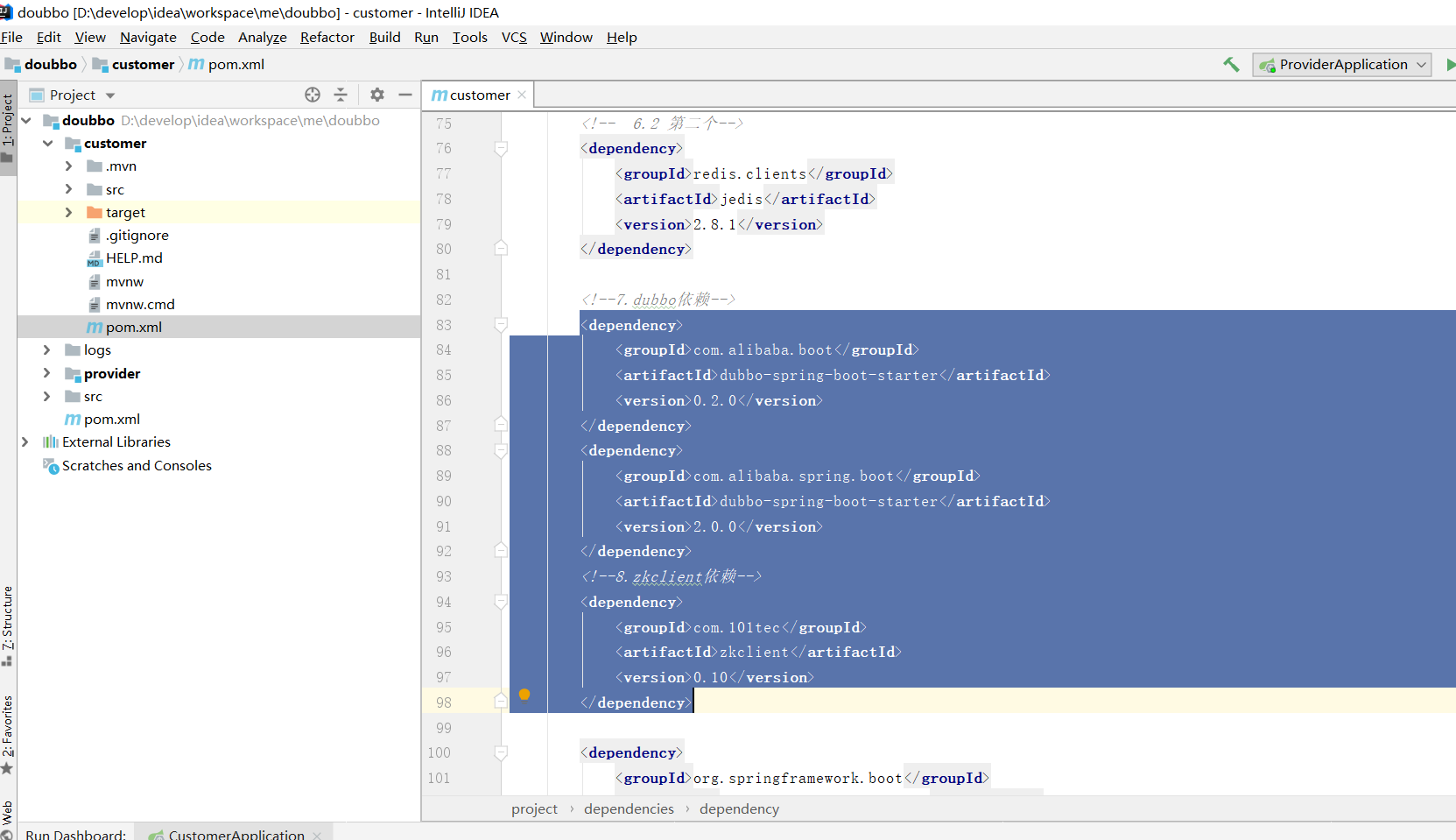Image resolution: width=1456 pixels, height=840 pixels.
Task: Fold the dependency block at line 76
Action: pos(501,149)
